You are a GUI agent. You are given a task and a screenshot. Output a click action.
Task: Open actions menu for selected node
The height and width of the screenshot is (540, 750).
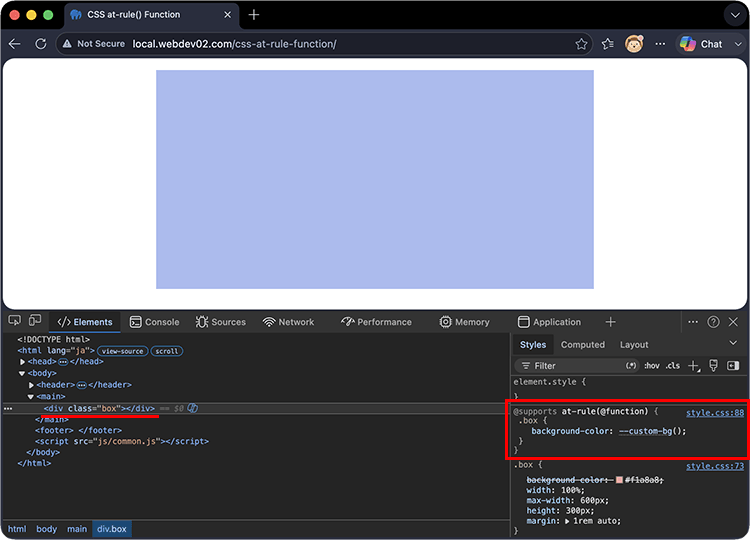point(8,409)
